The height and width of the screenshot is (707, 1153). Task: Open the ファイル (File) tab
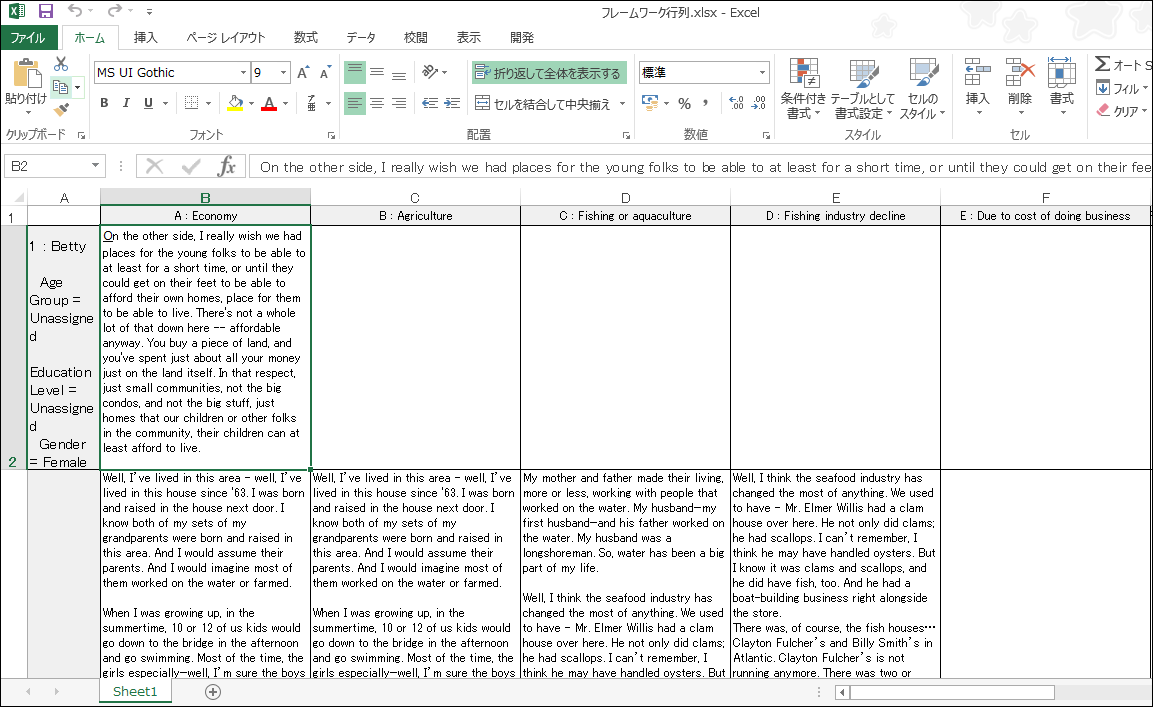pyautogui.click(x=27, y=38)
